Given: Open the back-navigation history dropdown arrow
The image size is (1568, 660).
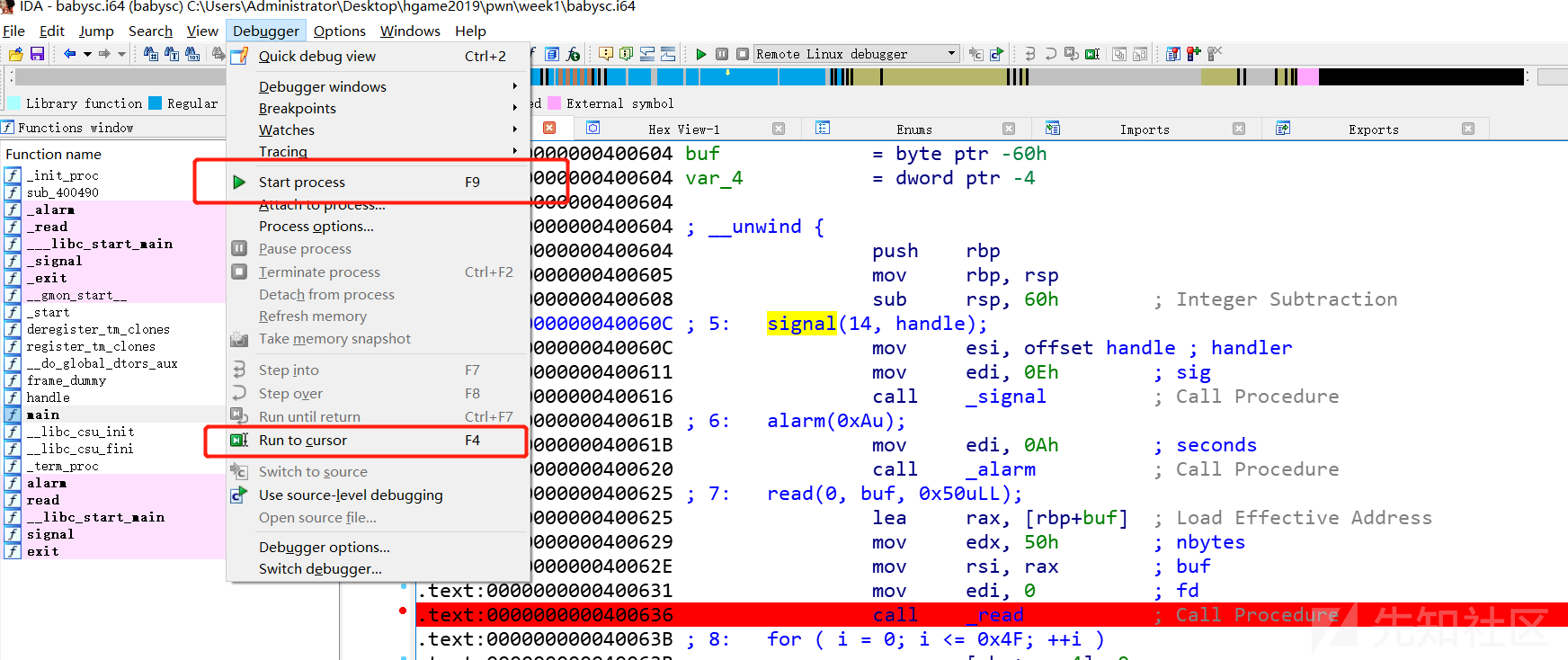Looking at the screenshot, I should [87, 54].
